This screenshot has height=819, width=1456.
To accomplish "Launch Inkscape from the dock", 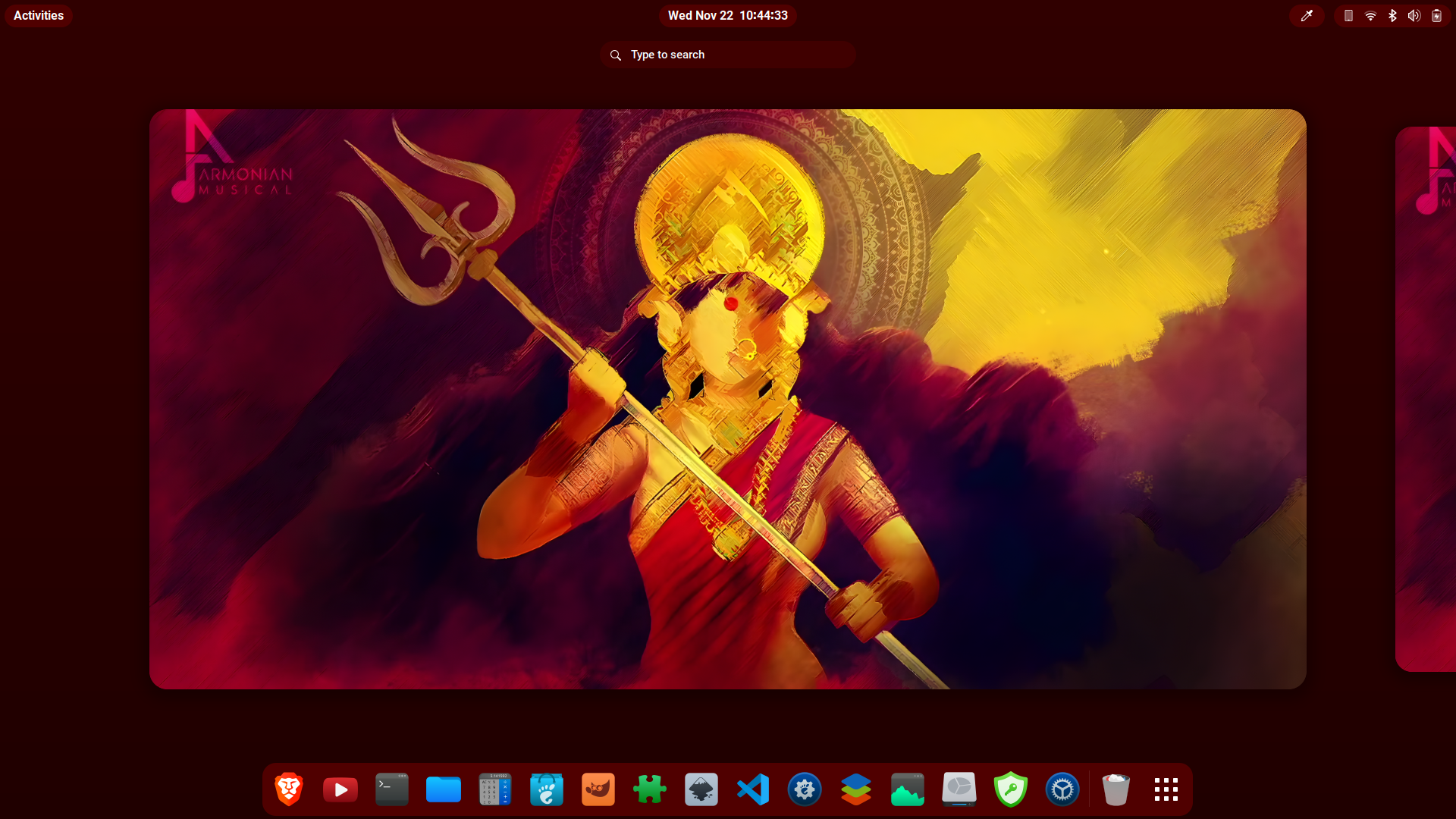I will click(701, 789).
